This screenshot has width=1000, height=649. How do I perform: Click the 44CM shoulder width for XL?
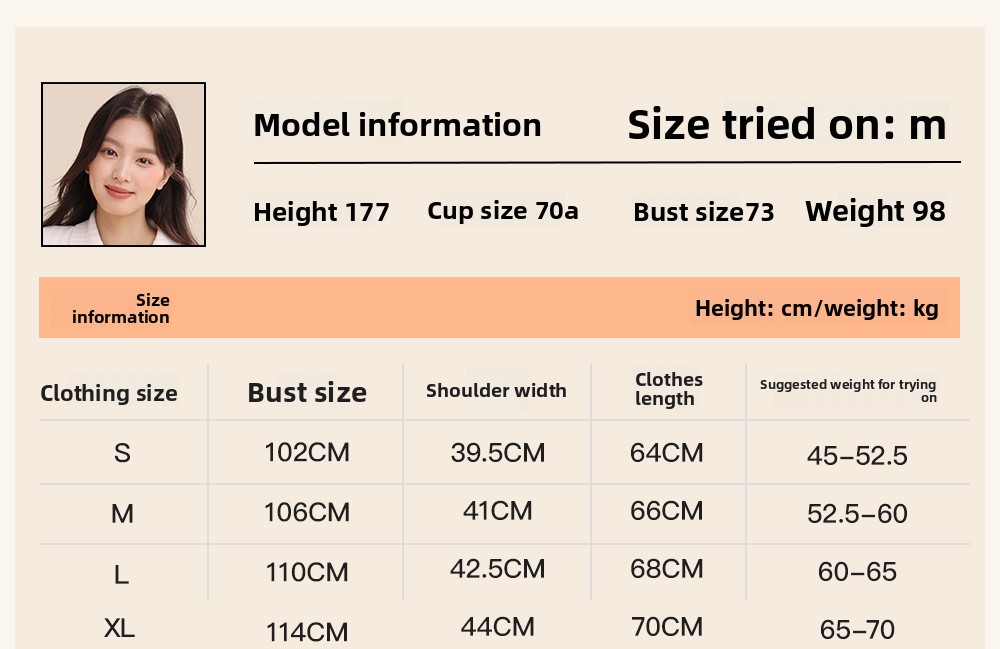497,627
